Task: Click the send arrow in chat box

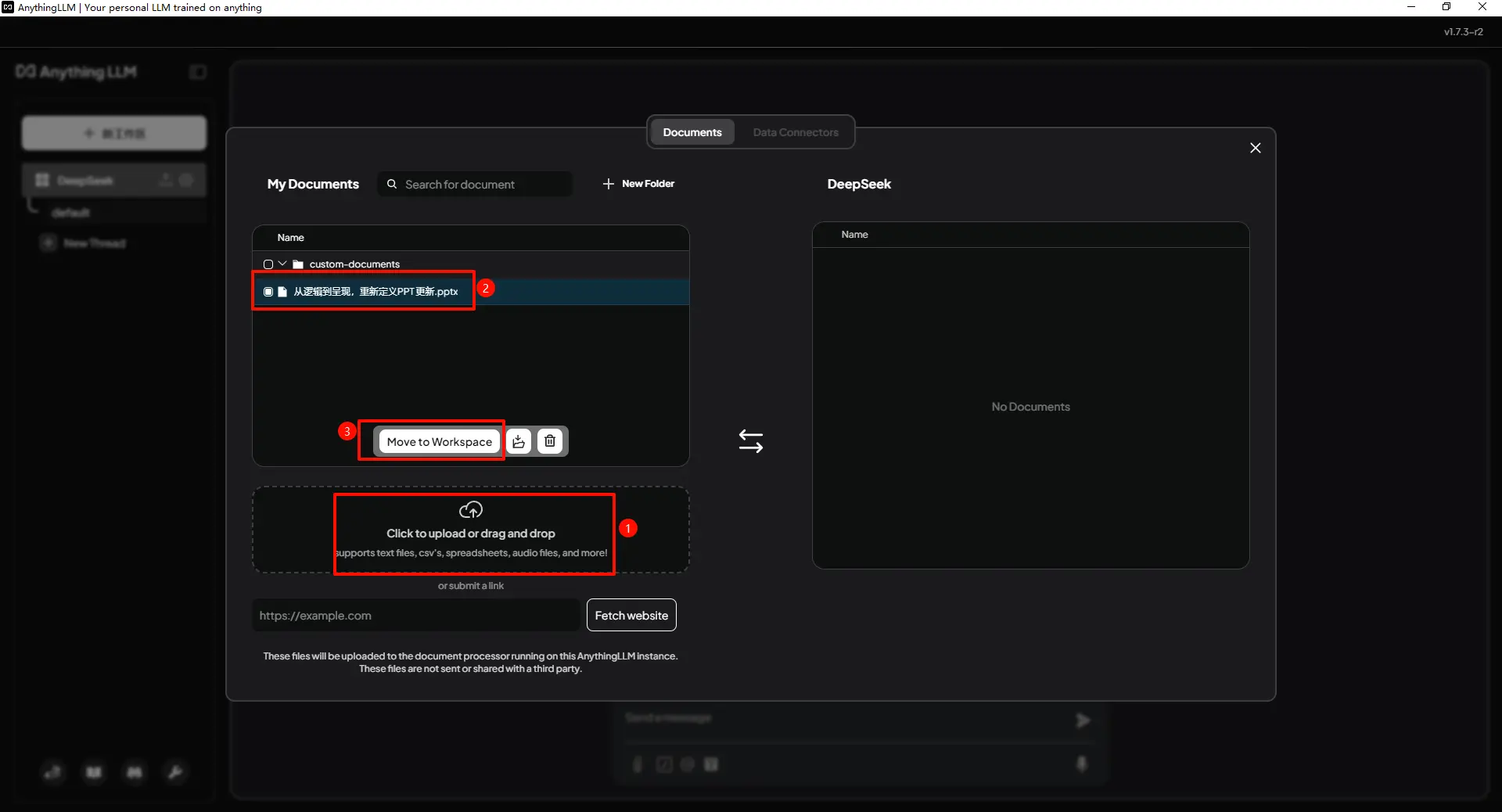Action: [1083, 720]
